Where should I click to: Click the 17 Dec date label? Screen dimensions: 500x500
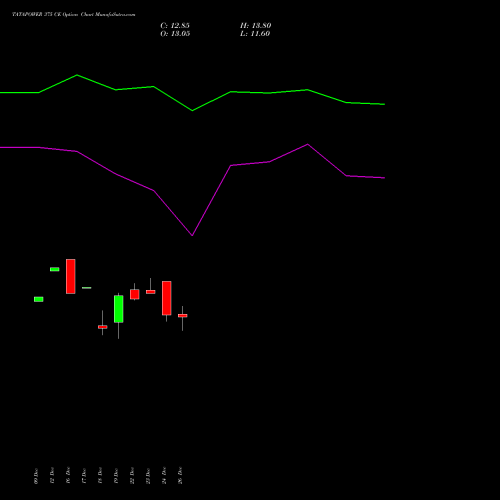coord(84,476)
